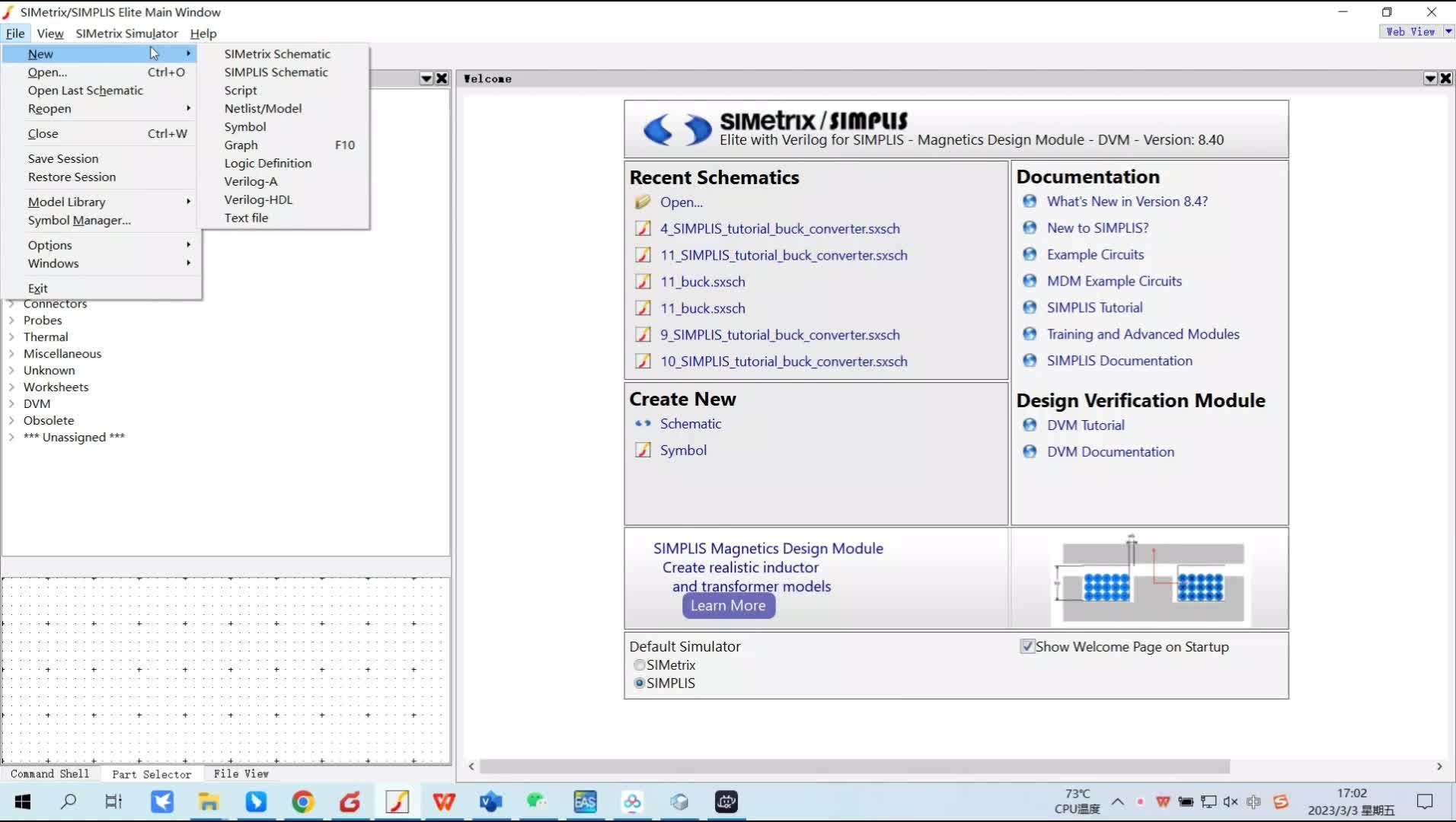Click file icon of 9_SIMPLIS_tutorial_buck_converter.sxsch
This screenshot has height=822, width=1456.
click(x=643, y=335)
